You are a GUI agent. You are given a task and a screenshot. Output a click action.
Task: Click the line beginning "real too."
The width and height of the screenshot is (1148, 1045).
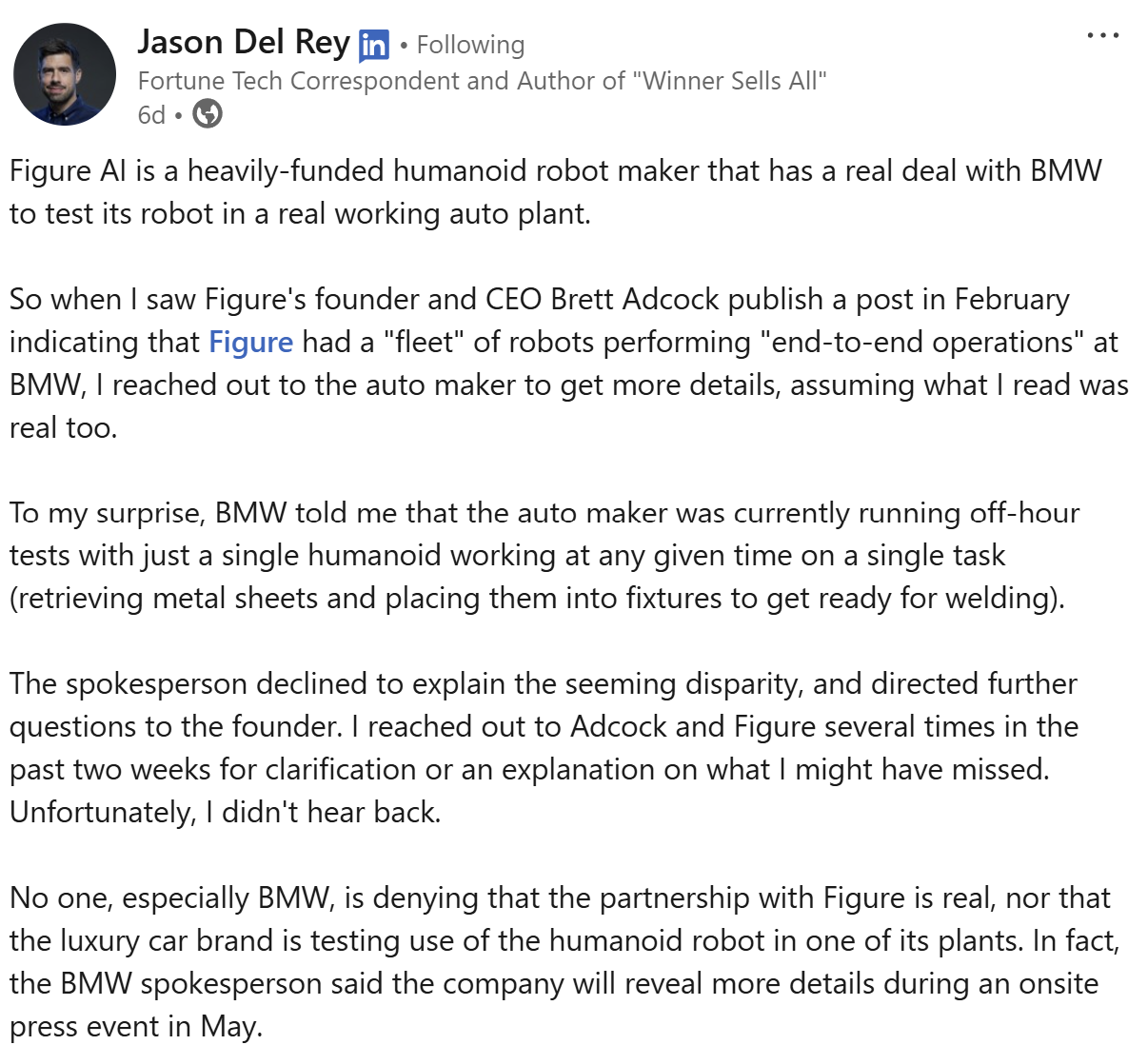(x=63, y=427)
